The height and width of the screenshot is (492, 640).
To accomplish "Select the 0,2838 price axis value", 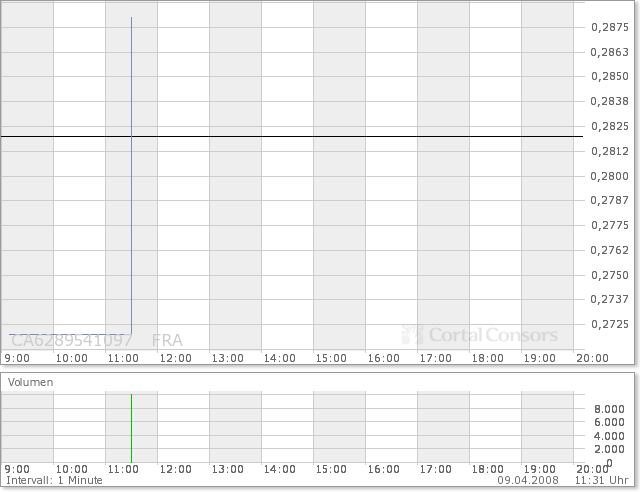I will [x=610, y=101].
